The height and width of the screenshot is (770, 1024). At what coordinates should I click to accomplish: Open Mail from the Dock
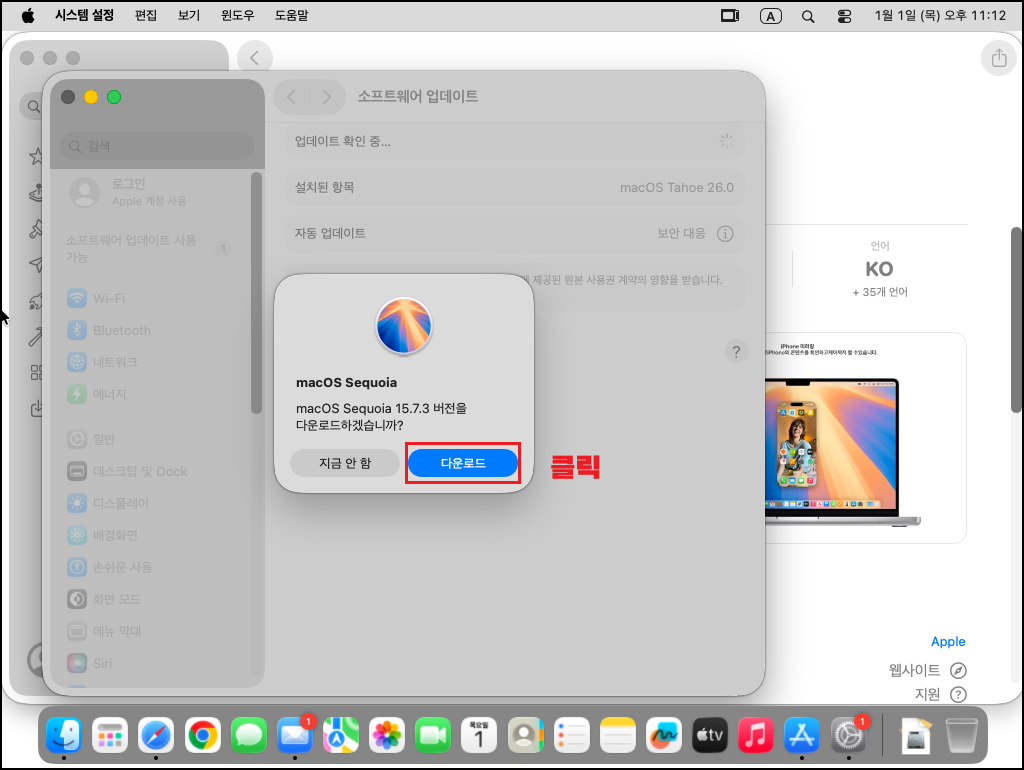[295, 735]
